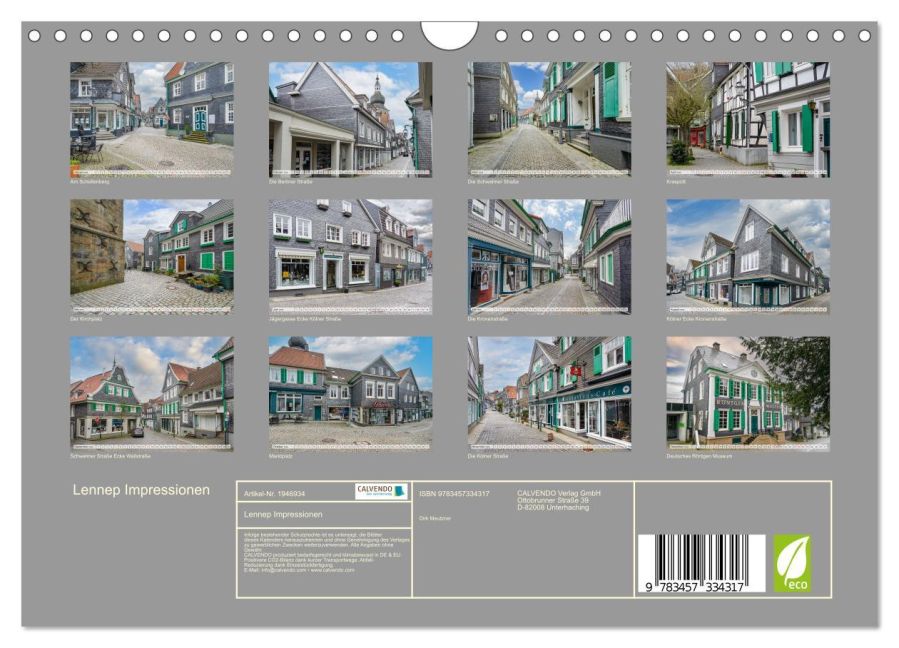Image resolution: width=899 pixels, height=648 pixels.
Task: Open the Am Schellenberg photo thumbnail
Action: tap(151, 119)
